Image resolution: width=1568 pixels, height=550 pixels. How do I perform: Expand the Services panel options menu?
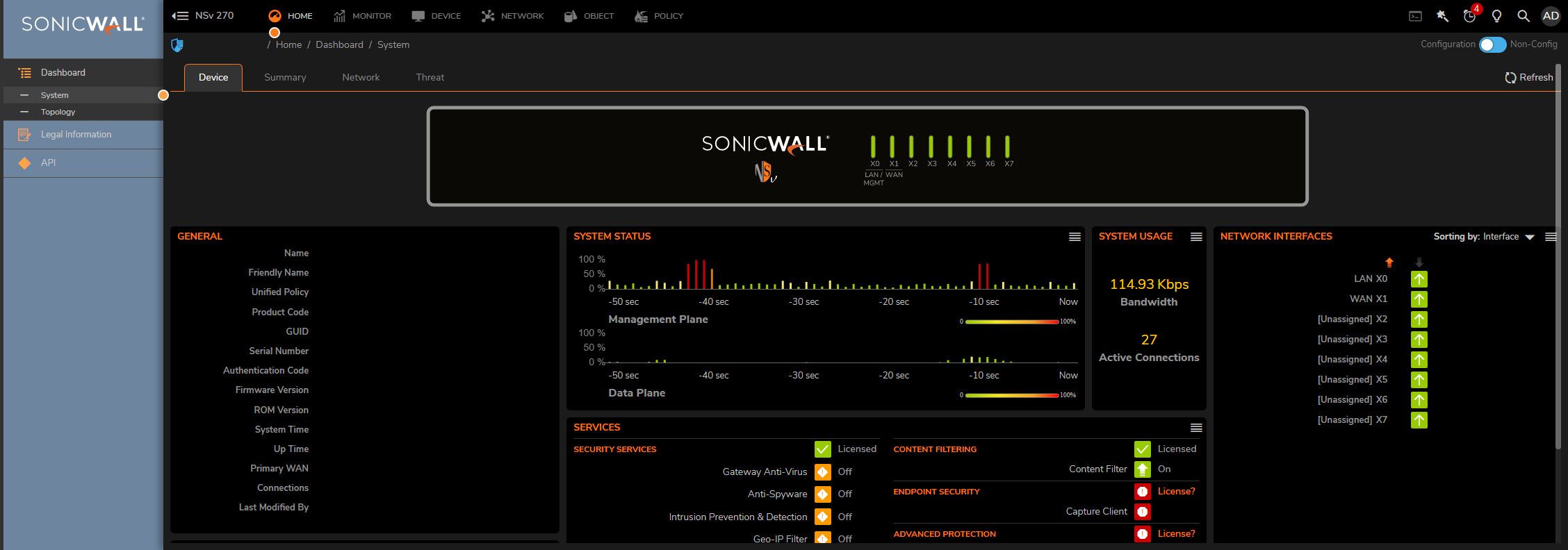point(1196,428)
